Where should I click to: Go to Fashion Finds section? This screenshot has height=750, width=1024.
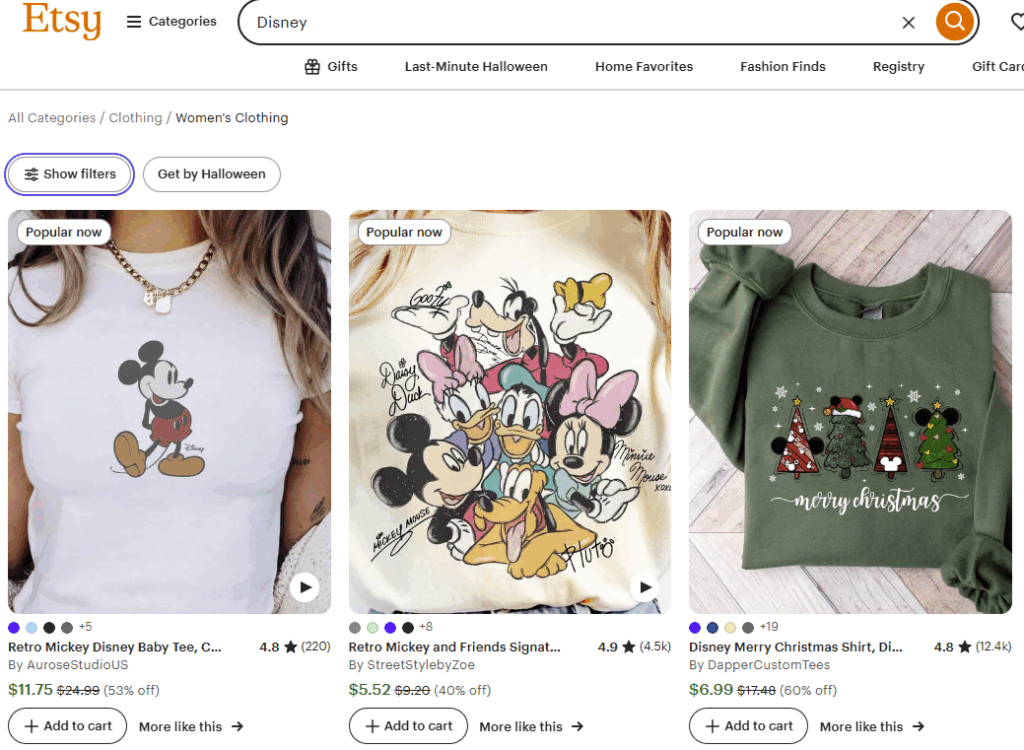point(783,67)
